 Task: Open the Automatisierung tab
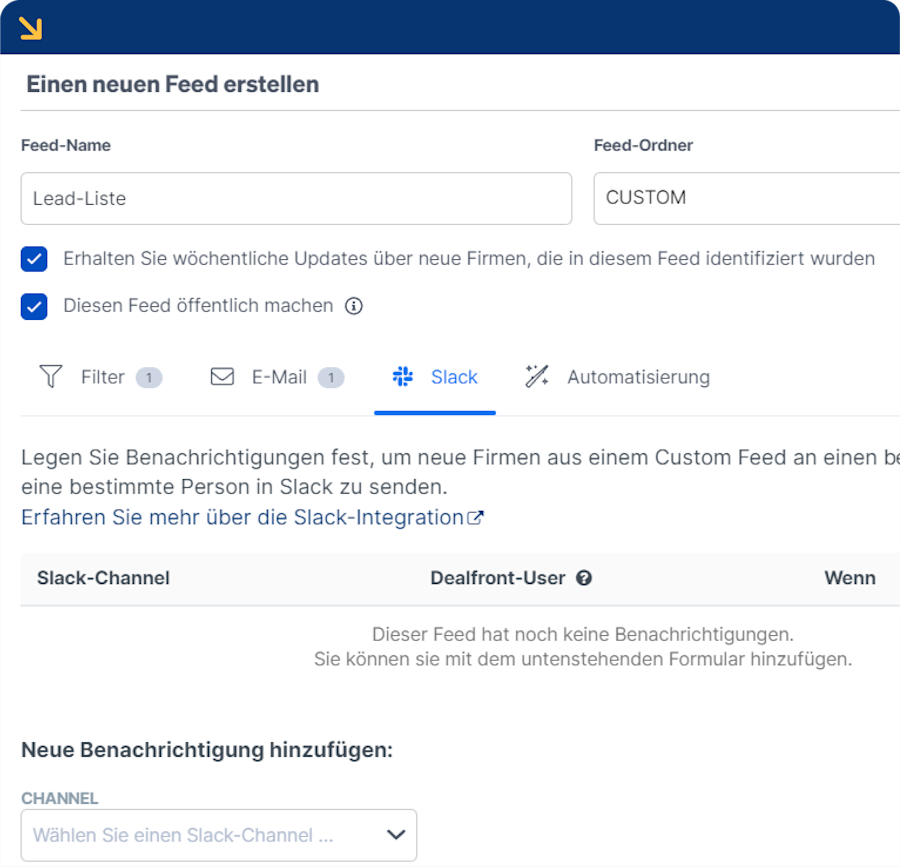click(638, 377)
